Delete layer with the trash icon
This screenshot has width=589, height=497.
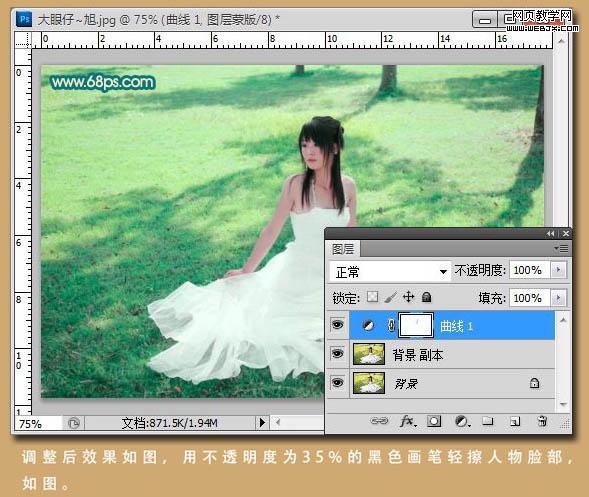542,421
